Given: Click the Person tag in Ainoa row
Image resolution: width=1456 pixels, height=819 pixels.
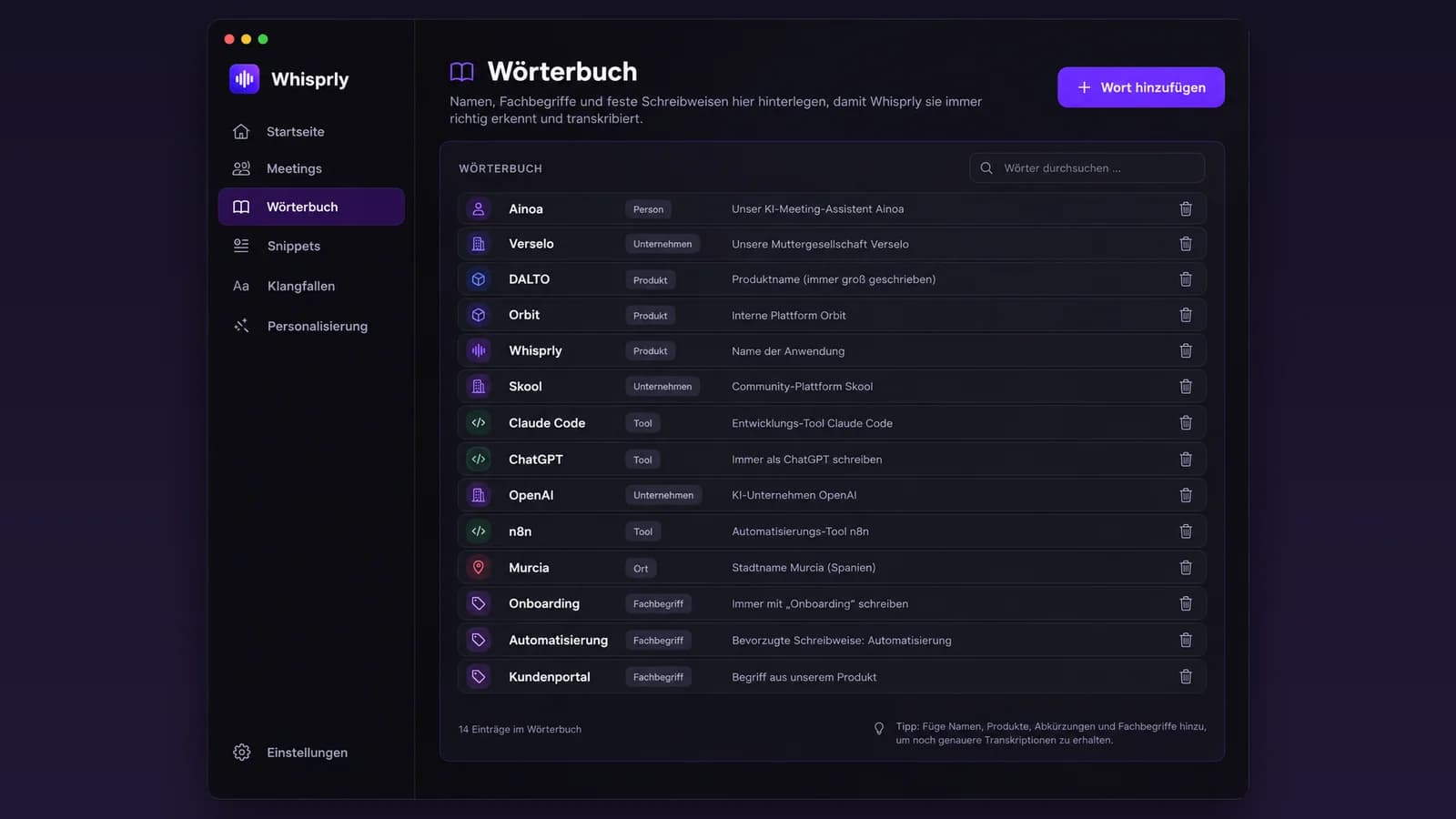Looking at the screenshot, I should 648,209.
